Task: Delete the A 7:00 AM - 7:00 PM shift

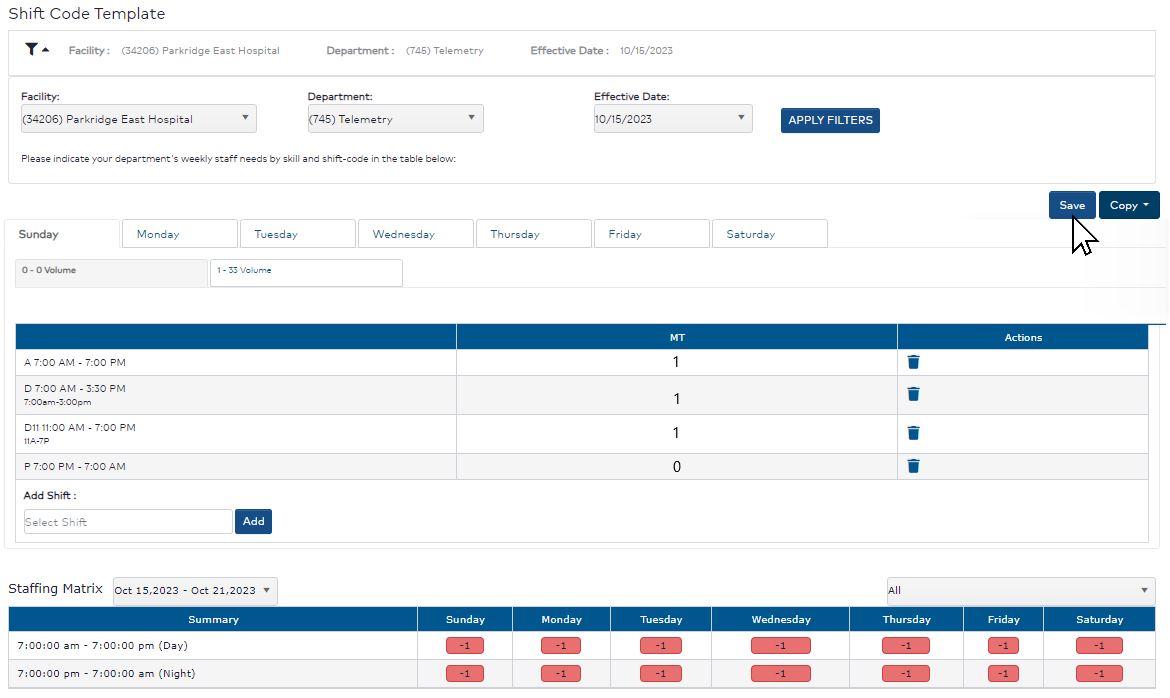Action: pos(913,361)
